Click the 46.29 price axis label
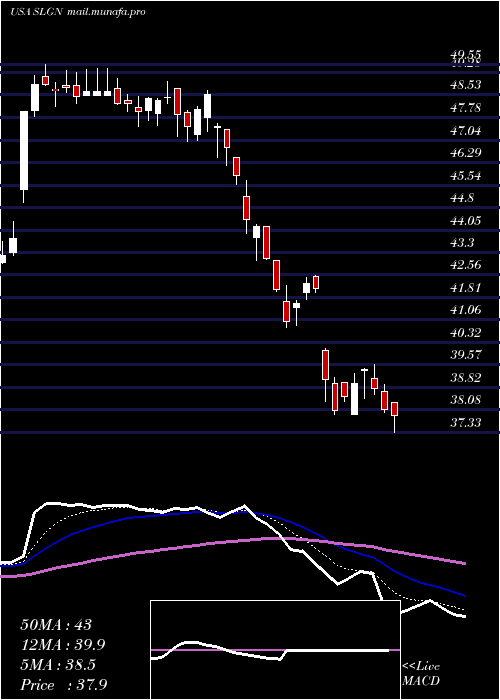This screenshot has height=700, width=500. click(466, 153)
